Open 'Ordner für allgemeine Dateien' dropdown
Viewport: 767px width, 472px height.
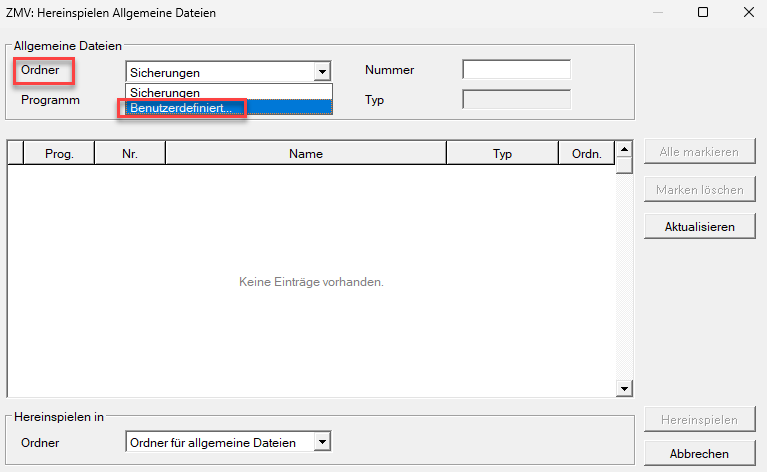click(321, 442)
